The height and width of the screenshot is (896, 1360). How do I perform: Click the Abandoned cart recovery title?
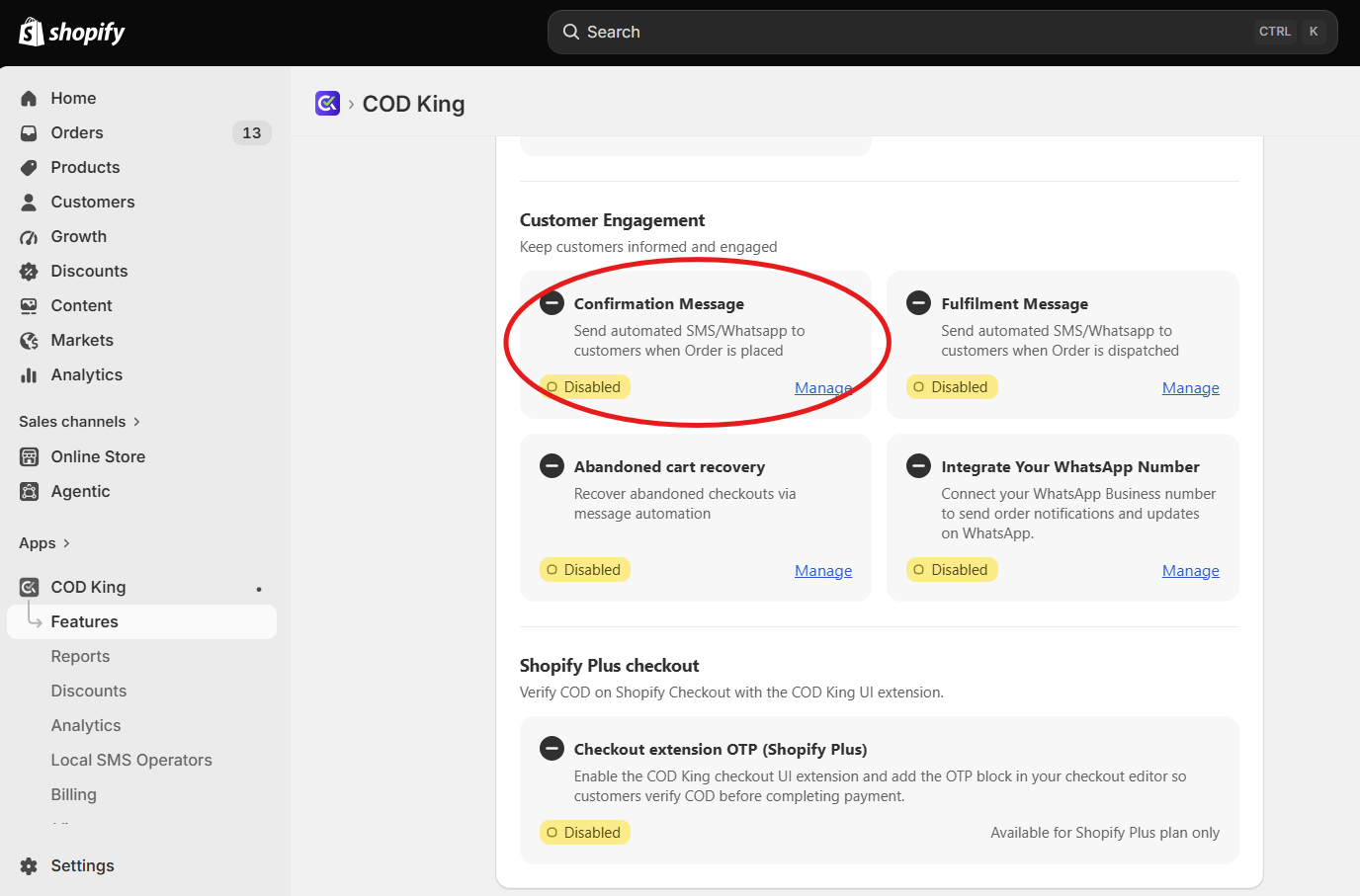(x=669, y=466)
